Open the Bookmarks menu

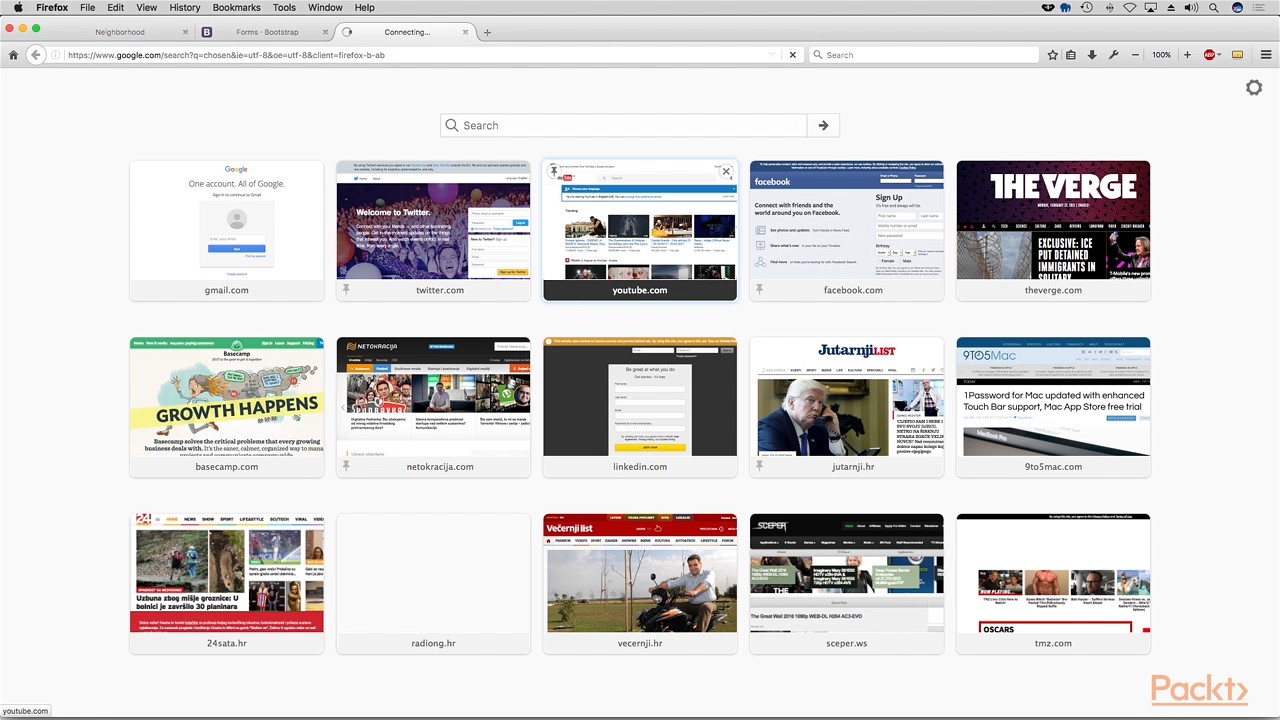236,7
